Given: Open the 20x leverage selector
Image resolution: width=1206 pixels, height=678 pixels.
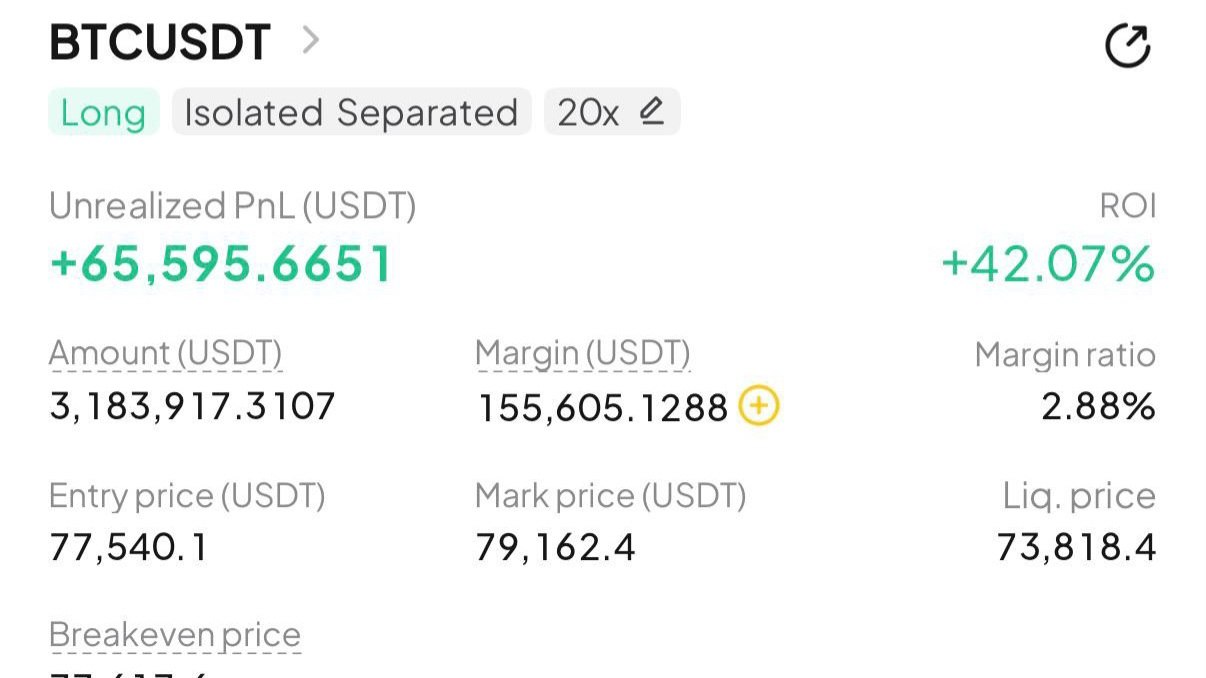Looking at the screenshot, I should tap(612, 112).
